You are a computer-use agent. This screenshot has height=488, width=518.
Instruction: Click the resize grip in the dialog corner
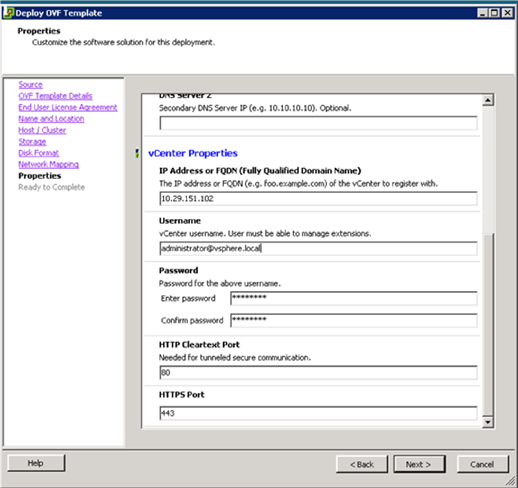click(510, 480)
